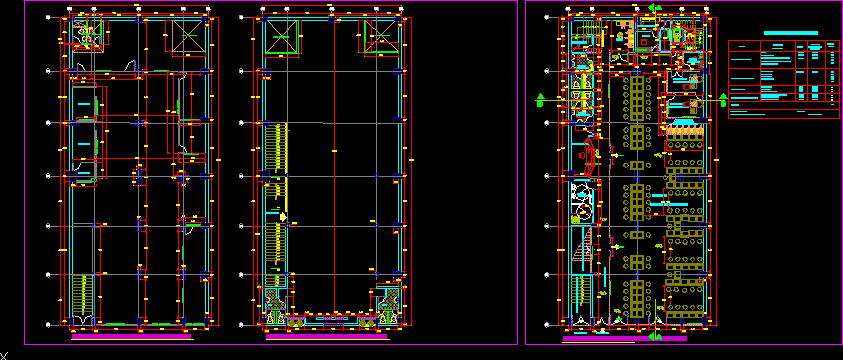The height and width of the screenshot is (360, 843).
Task: Select the magenta frame around the first two plans
Action: coord(271,172)
